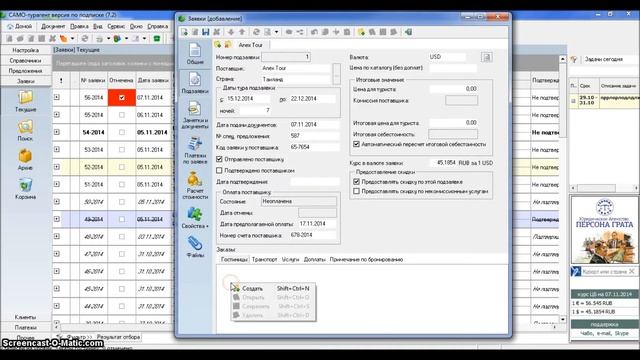Open Файлы paperclip section in the dialog sidebar

pyautogui.click(x=195, y=247)
